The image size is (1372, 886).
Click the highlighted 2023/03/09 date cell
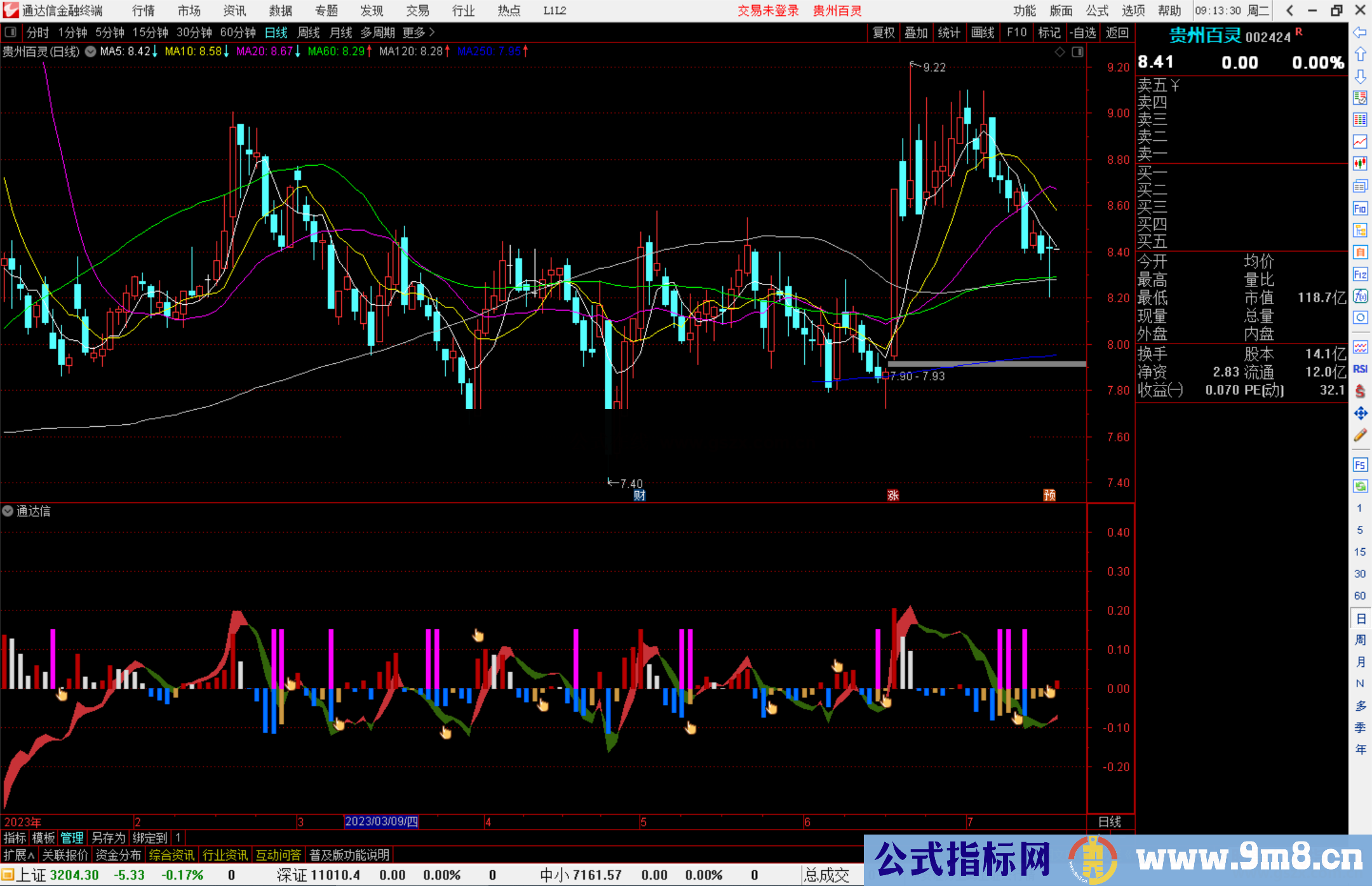coord(380,821)
